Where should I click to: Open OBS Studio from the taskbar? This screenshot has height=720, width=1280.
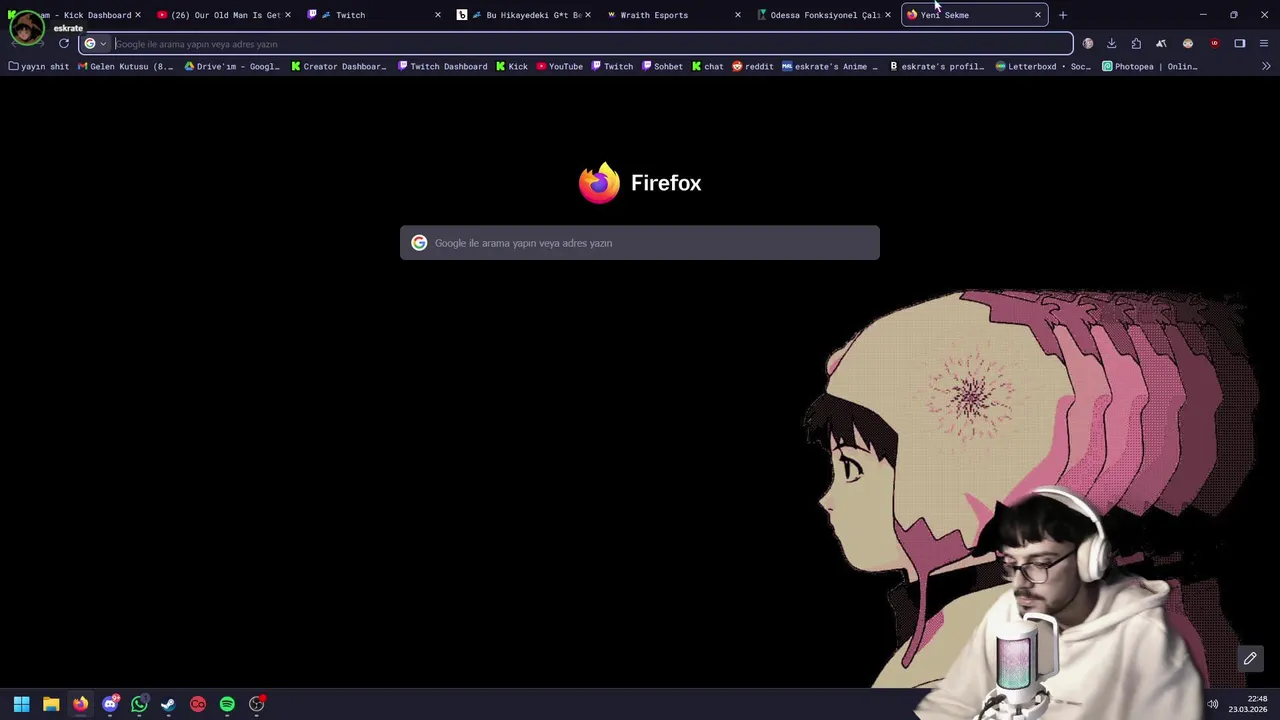(x=257, y=704)
